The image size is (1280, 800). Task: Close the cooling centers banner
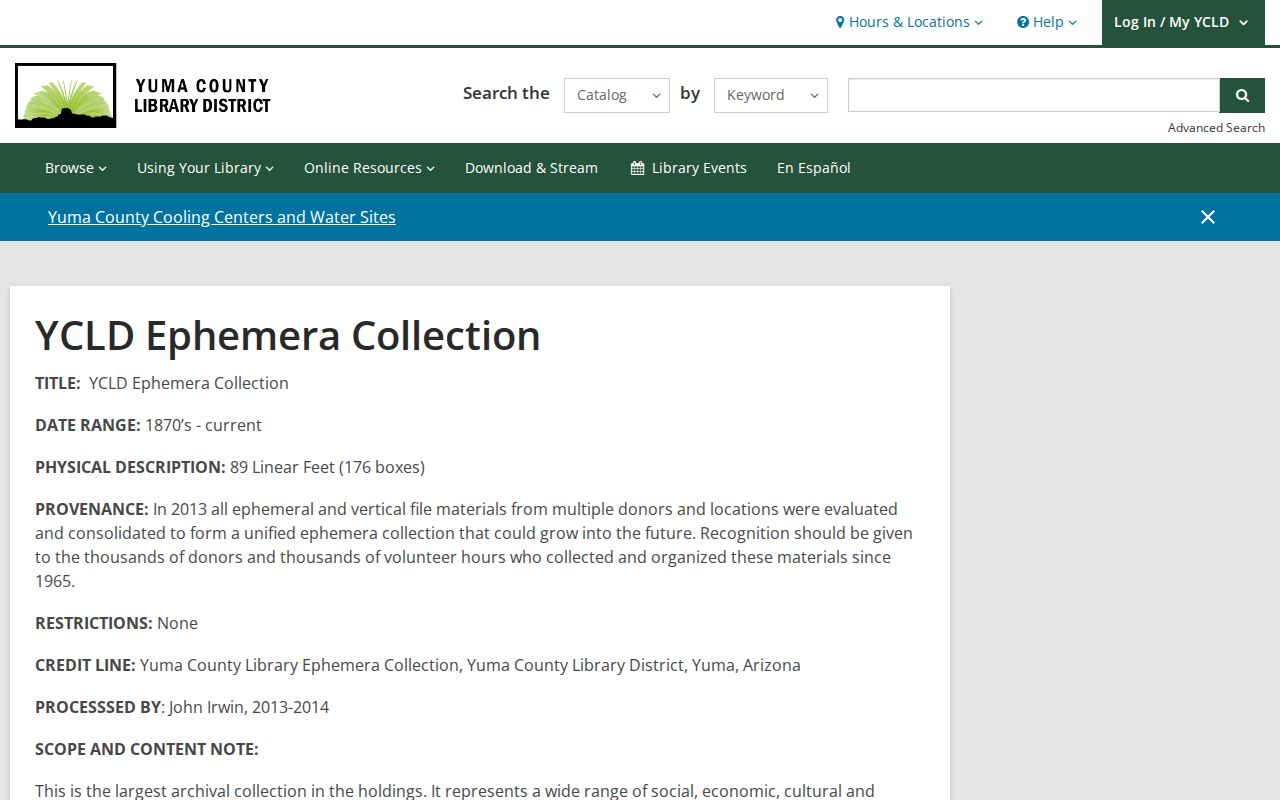1208,217
